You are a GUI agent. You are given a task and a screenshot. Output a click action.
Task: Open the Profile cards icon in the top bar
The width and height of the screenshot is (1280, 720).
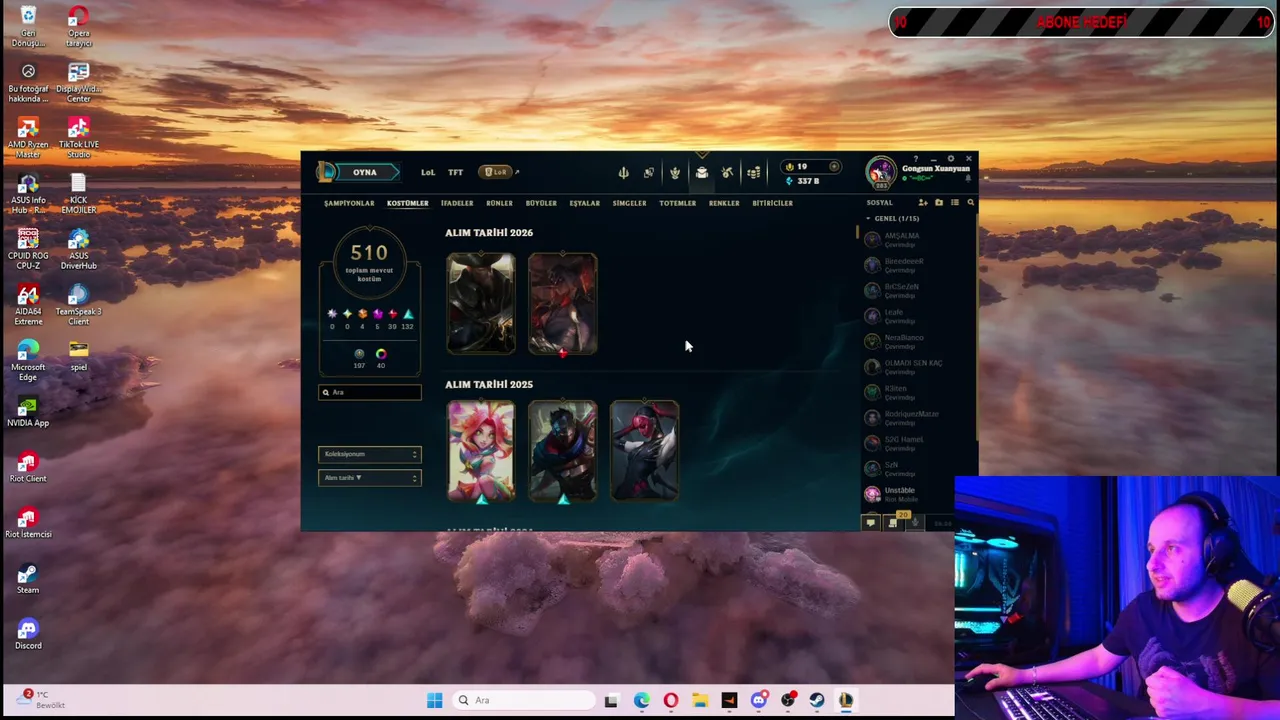(x=649, y=173)
